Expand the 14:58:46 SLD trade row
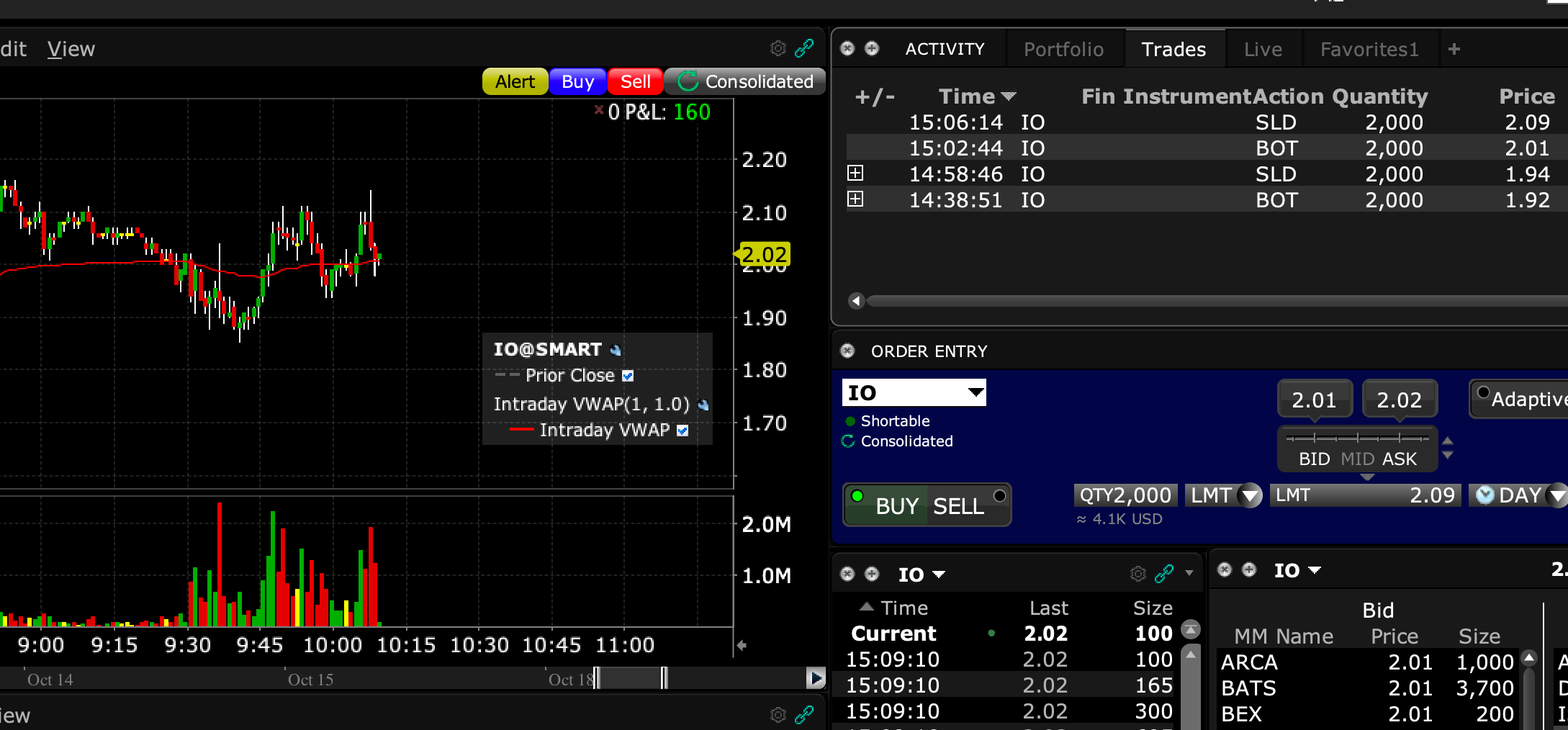Screen dimensions: 1568x730 (x=855, y=174)
